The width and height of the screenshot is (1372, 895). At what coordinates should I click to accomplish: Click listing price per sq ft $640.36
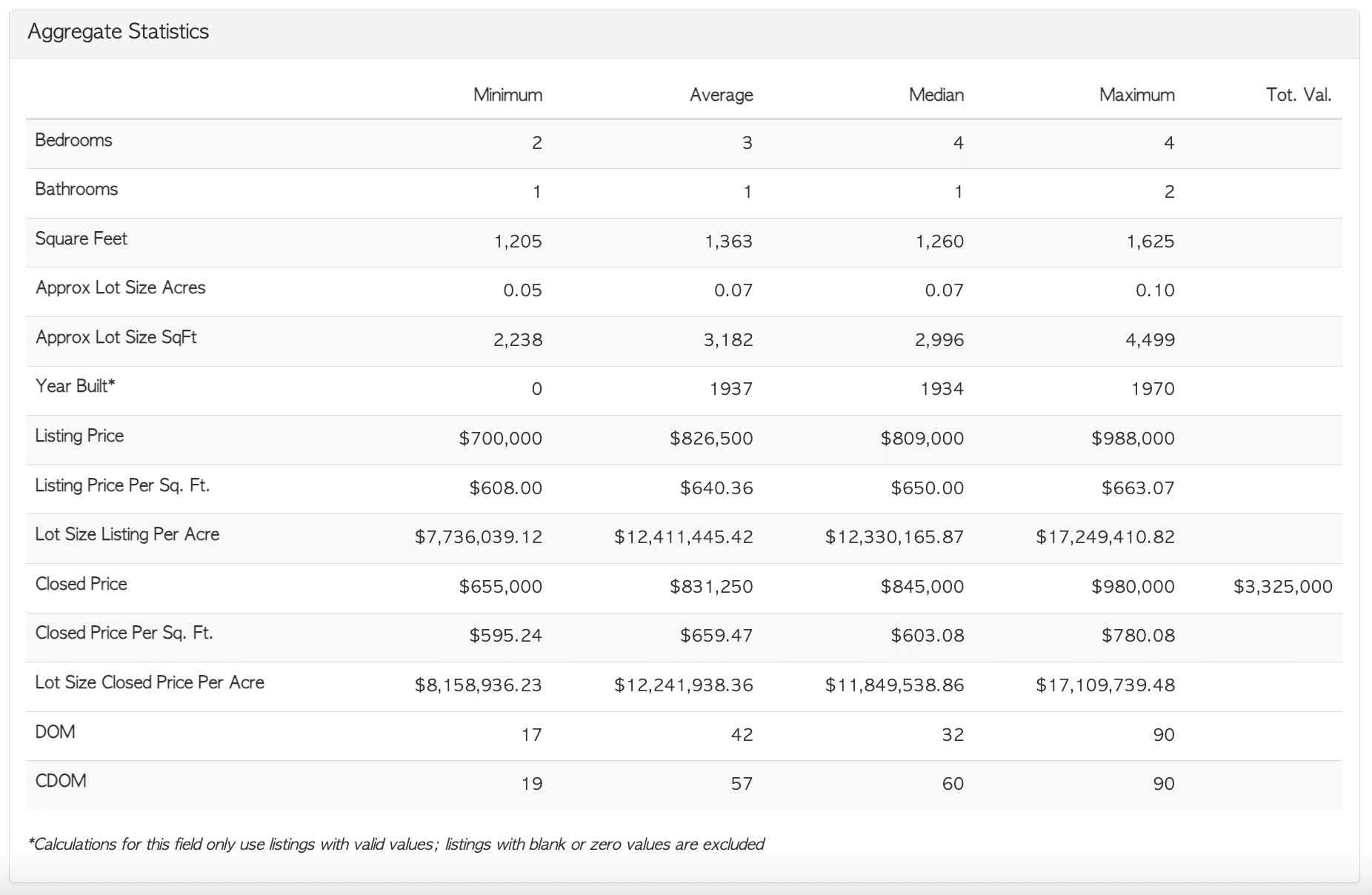(717, 488)
